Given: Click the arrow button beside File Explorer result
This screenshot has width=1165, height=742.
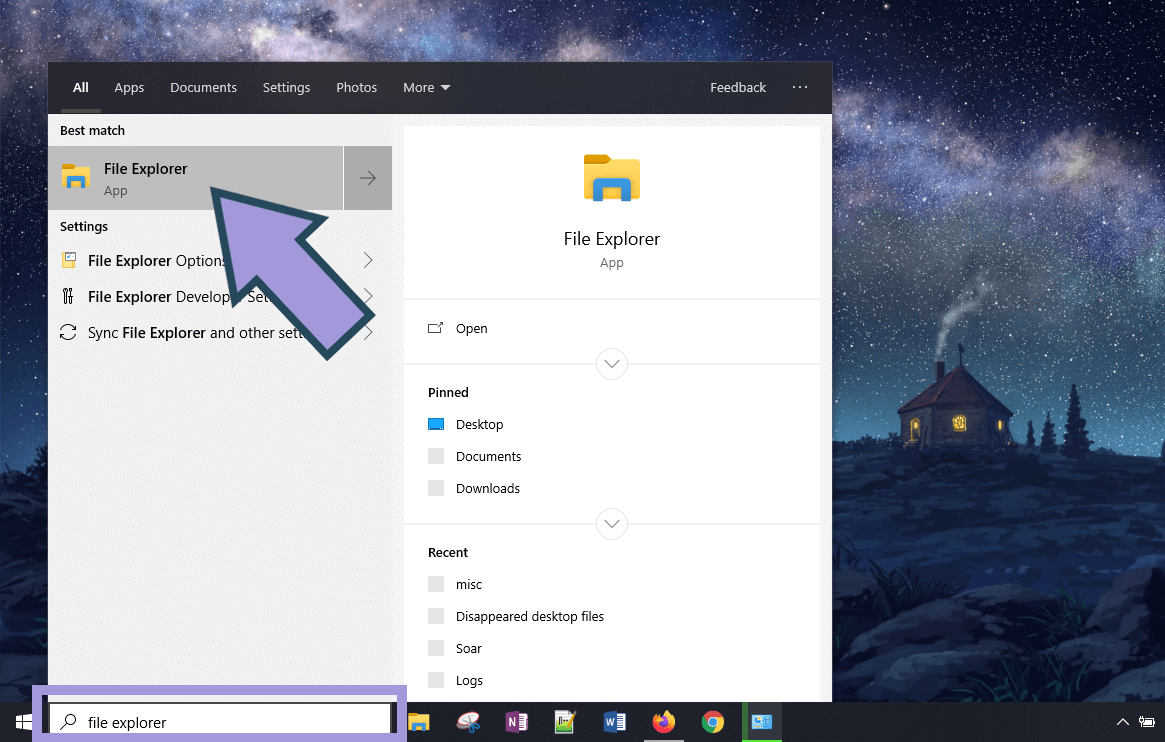Looking at the screenshot, I should click(x=368, y=178).
